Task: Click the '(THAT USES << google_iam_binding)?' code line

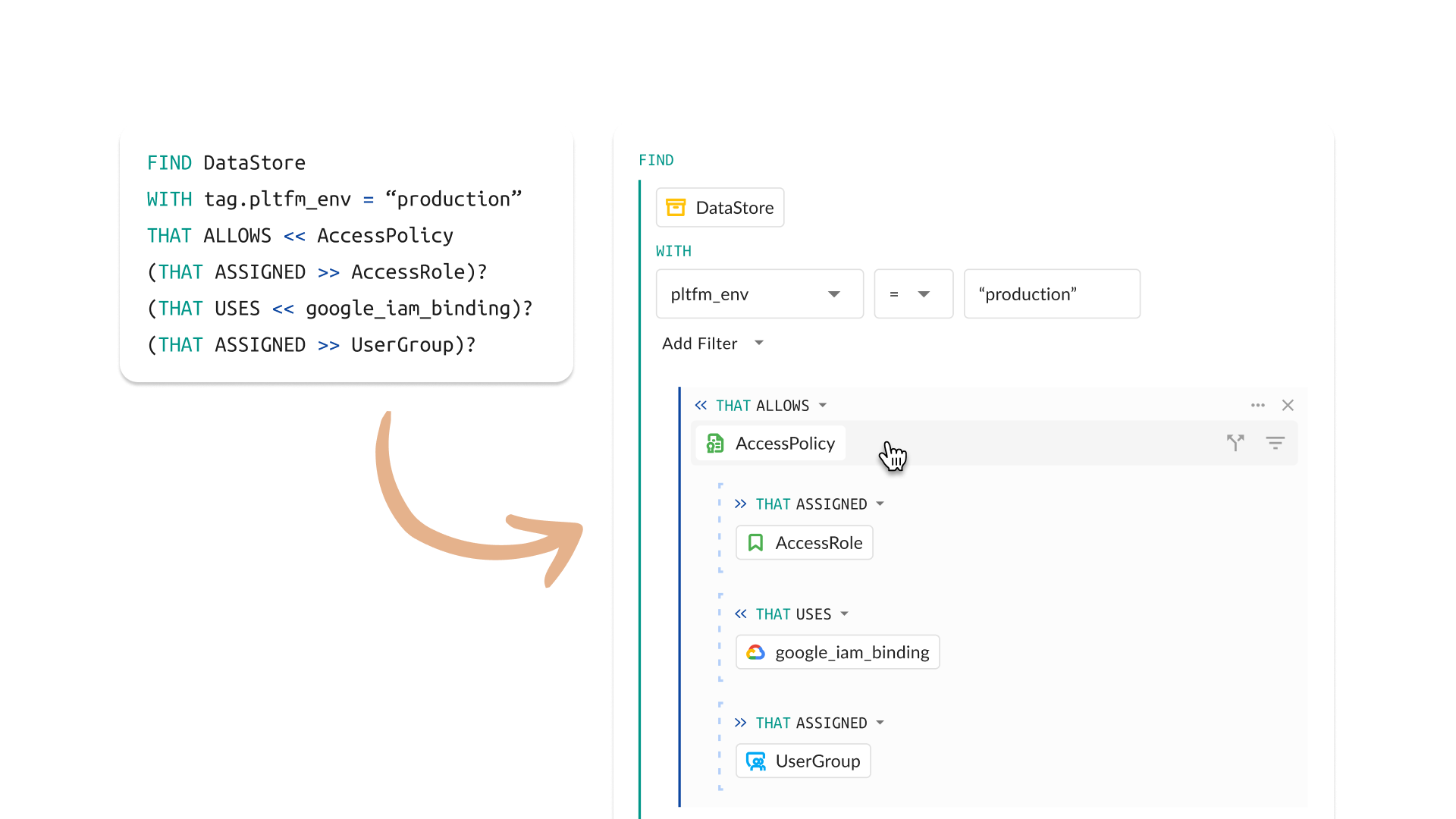Action: (340, 309)
